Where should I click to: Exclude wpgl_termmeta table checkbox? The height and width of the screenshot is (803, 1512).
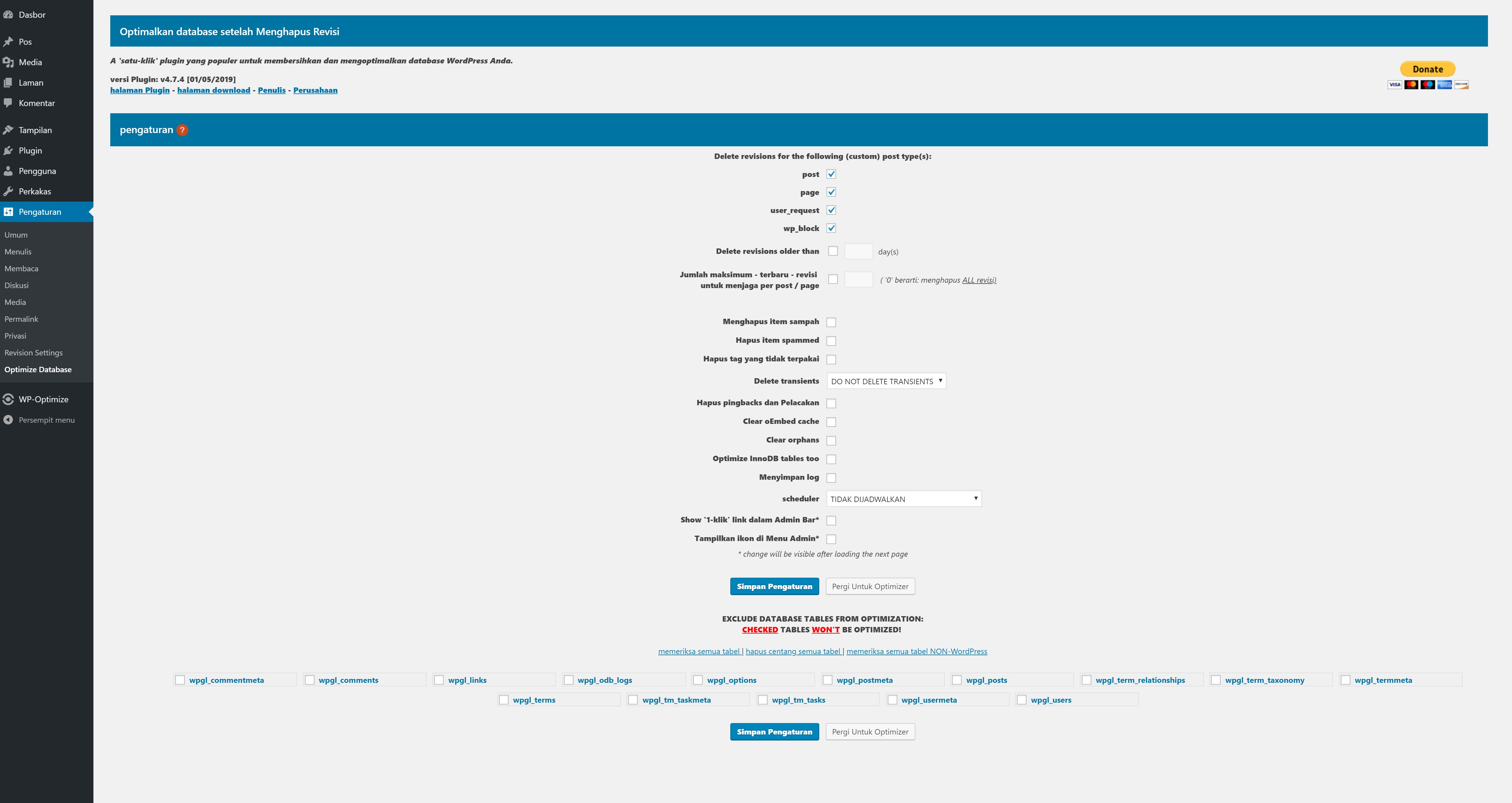1345,680
